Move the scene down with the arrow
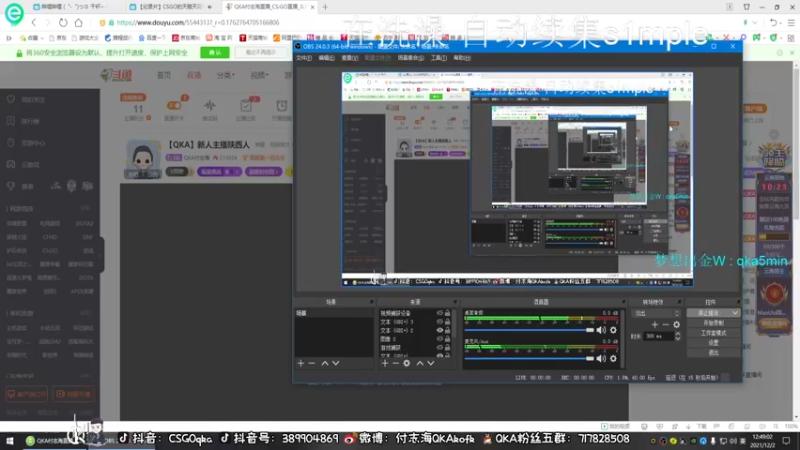Image resolution: width=800 pixels, height=450 pixels. point(336,363)
